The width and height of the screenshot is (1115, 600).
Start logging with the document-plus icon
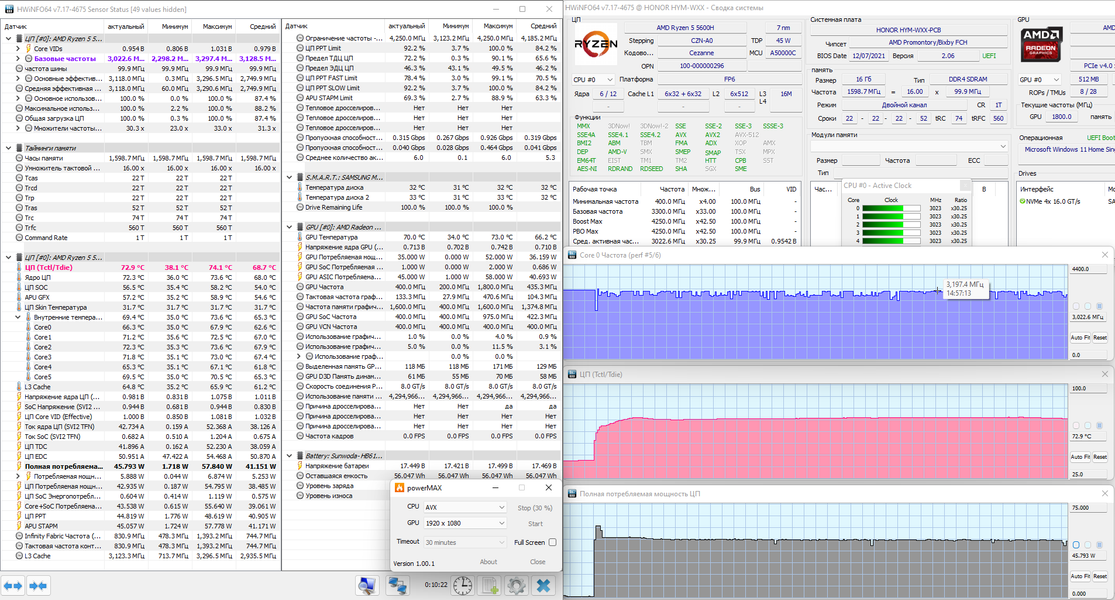coord(490,586)
